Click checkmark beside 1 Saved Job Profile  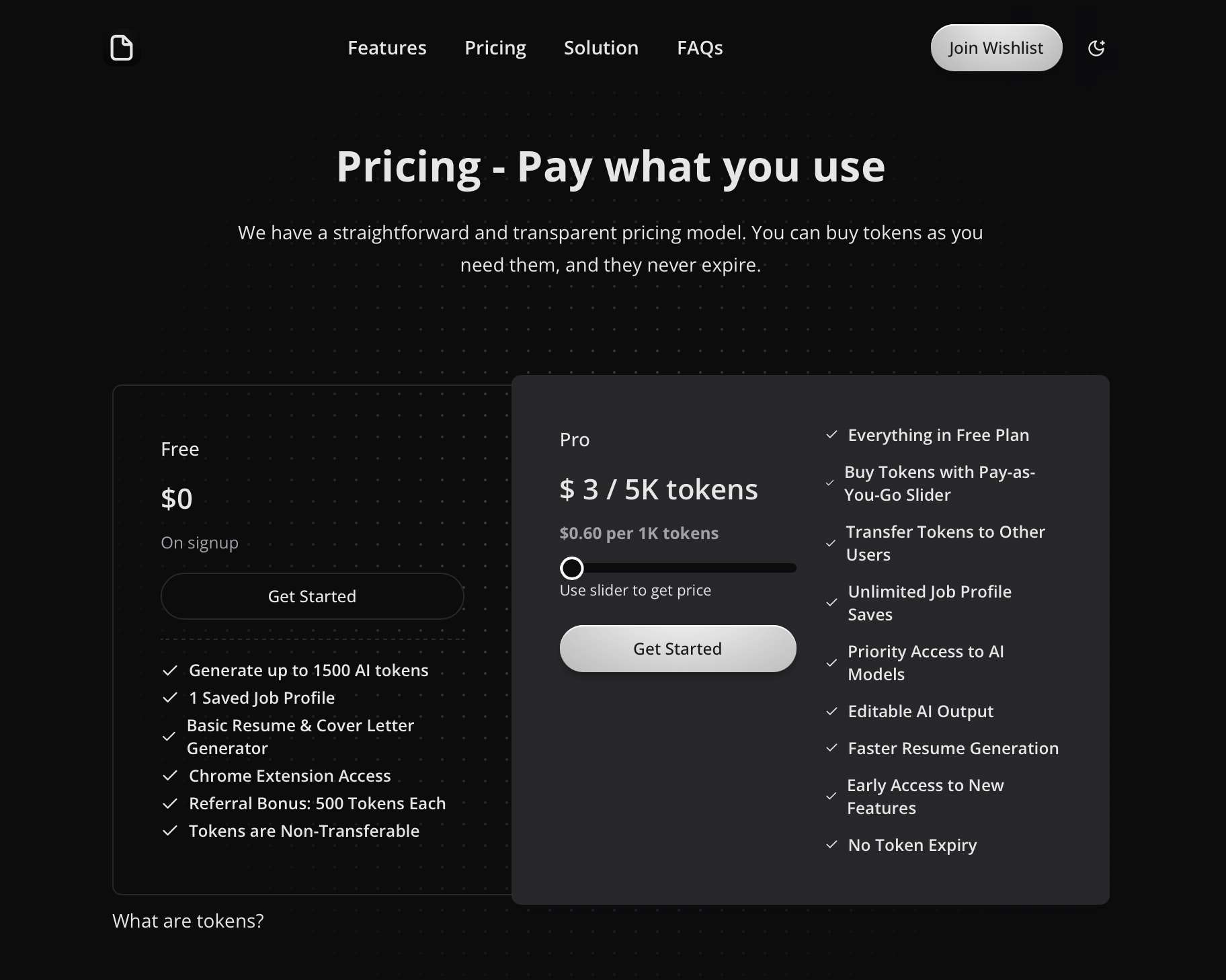click(x=170, y=698)
